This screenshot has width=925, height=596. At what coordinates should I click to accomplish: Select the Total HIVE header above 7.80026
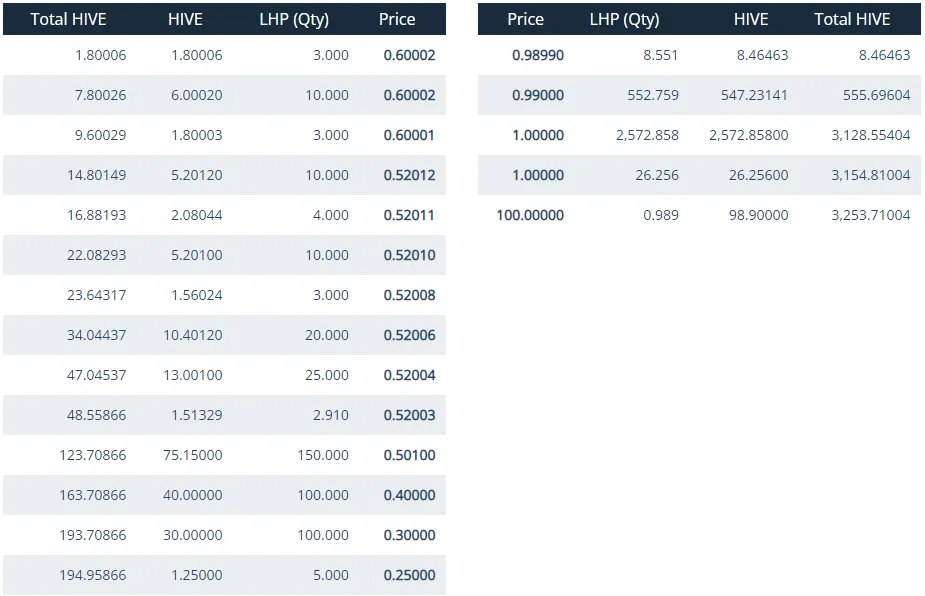click(x=68, y=19)
